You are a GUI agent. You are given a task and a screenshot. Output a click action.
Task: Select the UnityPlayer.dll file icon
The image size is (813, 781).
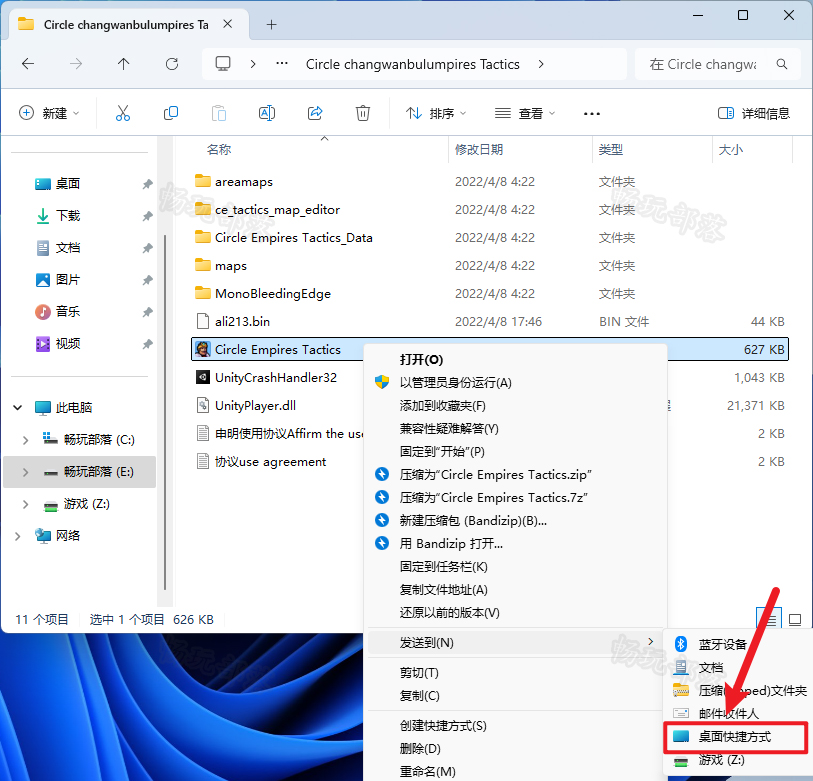point(203,405)
